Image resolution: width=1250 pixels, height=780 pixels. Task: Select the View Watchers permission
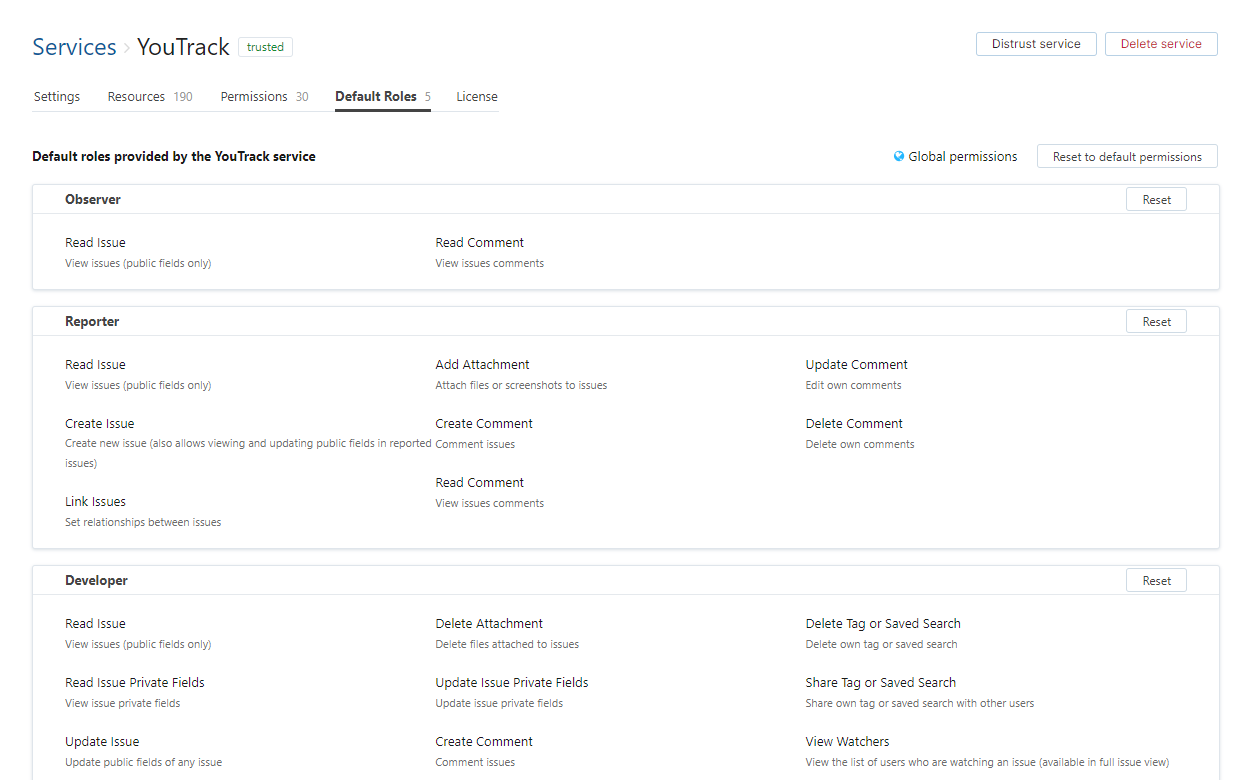[x=847, y=742]
